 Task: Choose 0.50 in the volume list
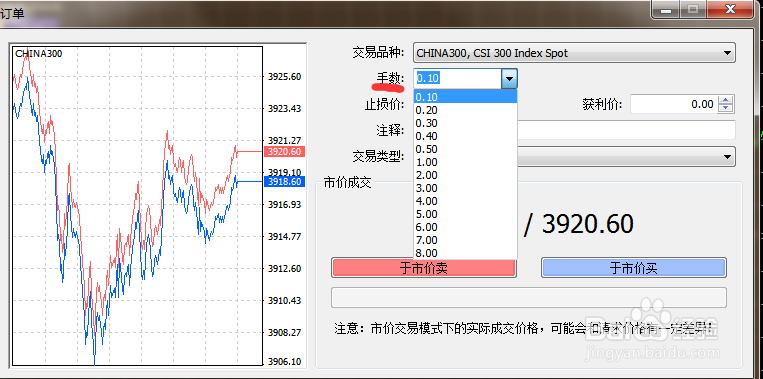click(x=465, y=149)
